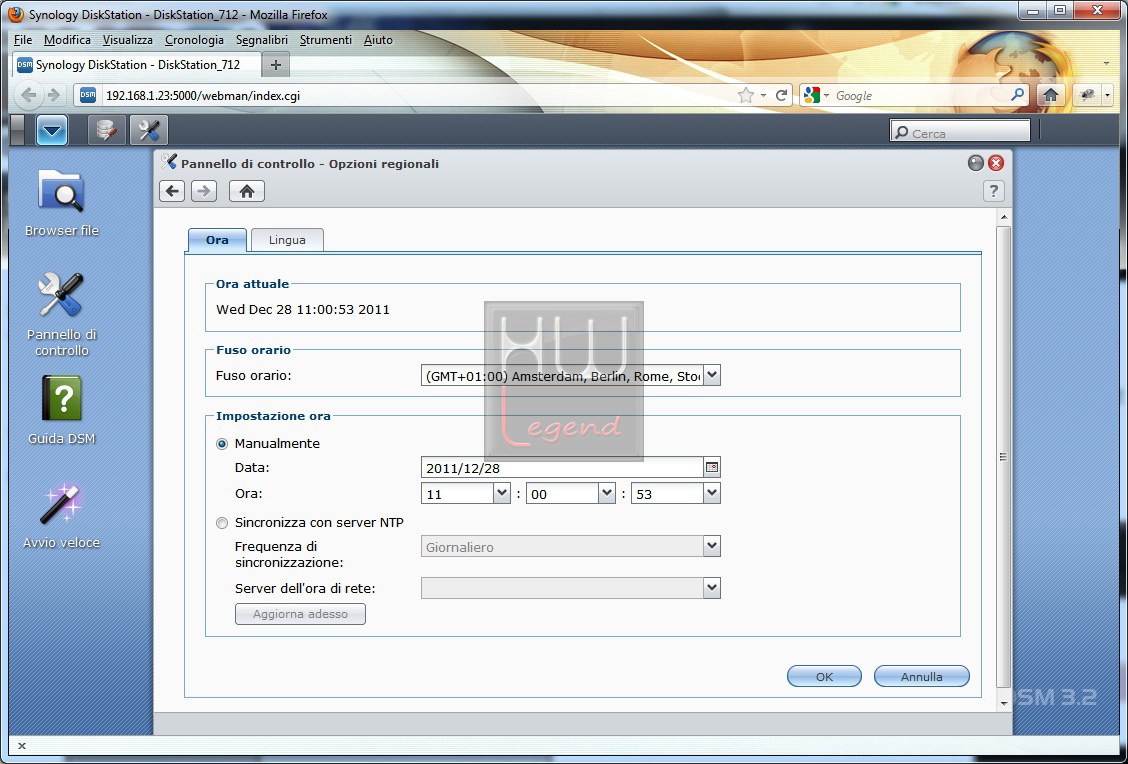Open the calendar date picker

(x=711, y=468)
